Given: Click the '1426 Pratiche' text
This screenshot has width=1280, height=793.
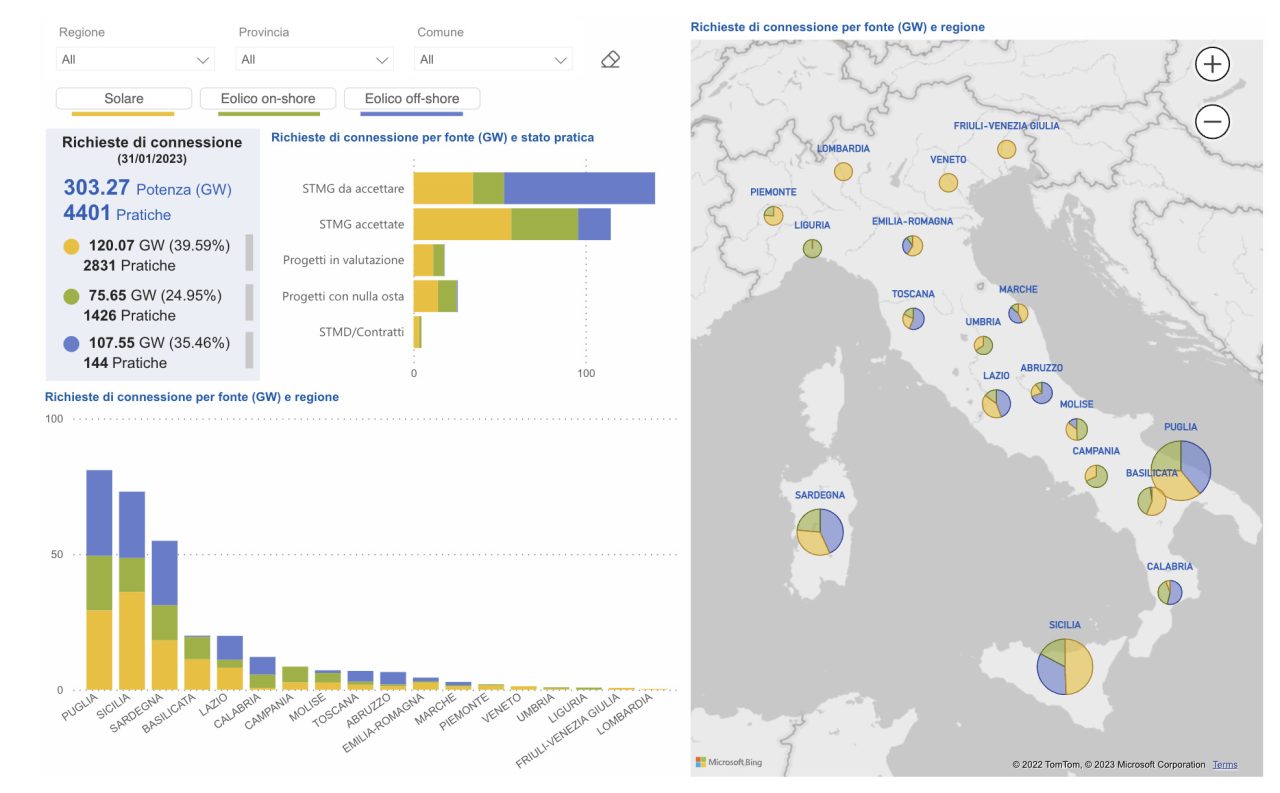Looking at the screenshot, I should point(129,315).
